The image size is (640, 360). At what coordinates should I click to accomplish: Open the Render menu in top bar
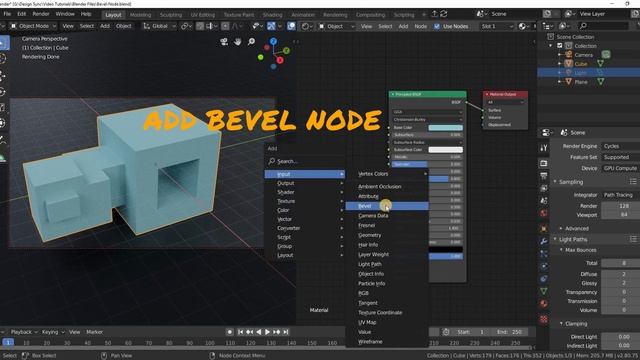click(x=41, y=14)
